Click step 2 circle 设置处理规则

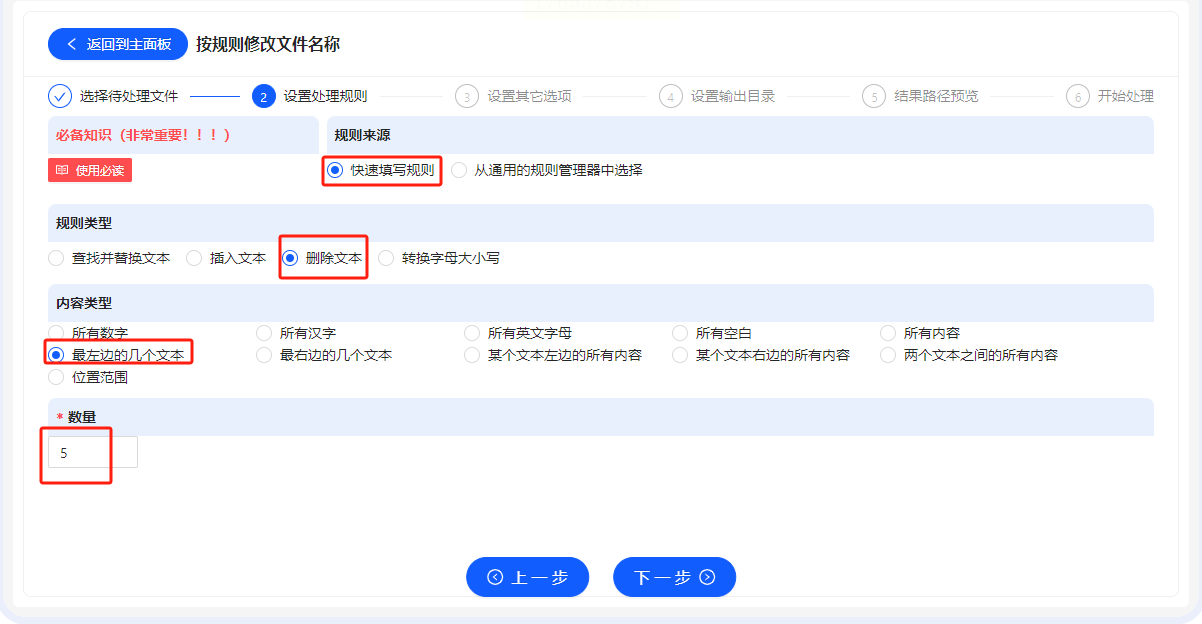click(x=264, y=96)
